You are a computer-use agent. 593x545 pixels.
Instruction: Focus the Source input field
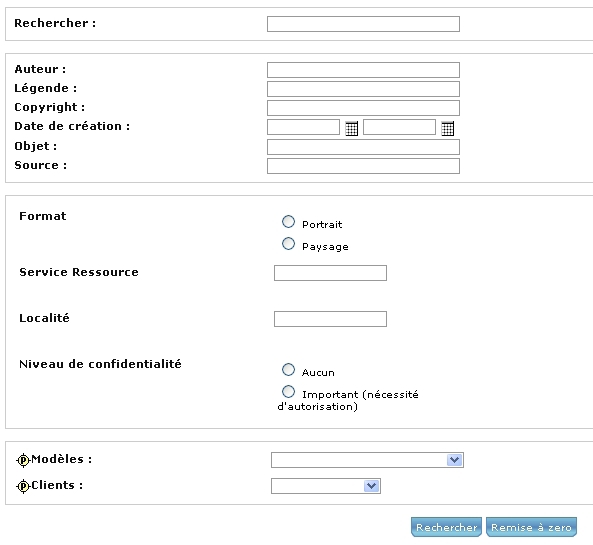(363, 166)
